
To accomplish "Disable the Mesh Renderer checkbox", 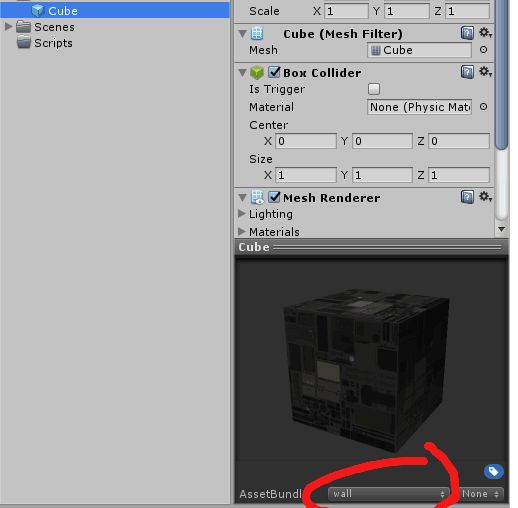I will pos(274,197).
